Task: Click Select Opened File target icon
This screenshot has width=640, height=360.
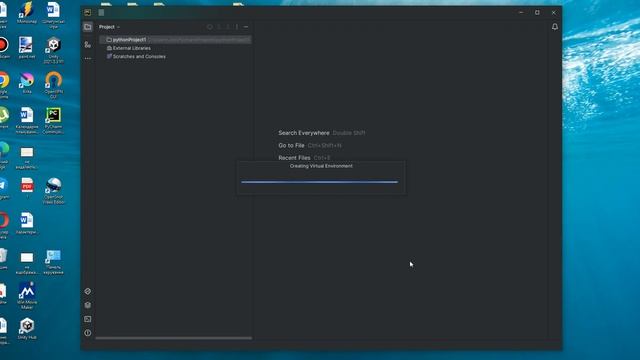Action: pos(209,27)
